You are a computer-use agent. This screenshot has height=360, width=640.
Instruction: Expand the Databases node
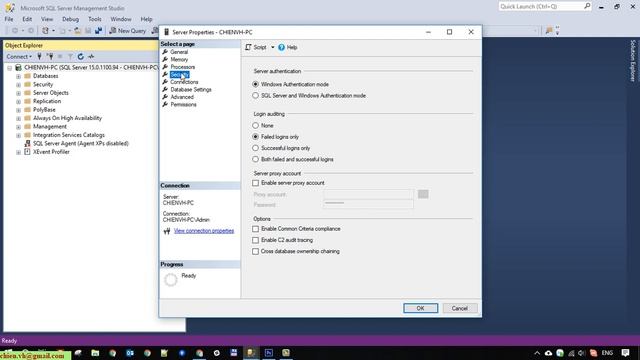(x=18, y=76)
